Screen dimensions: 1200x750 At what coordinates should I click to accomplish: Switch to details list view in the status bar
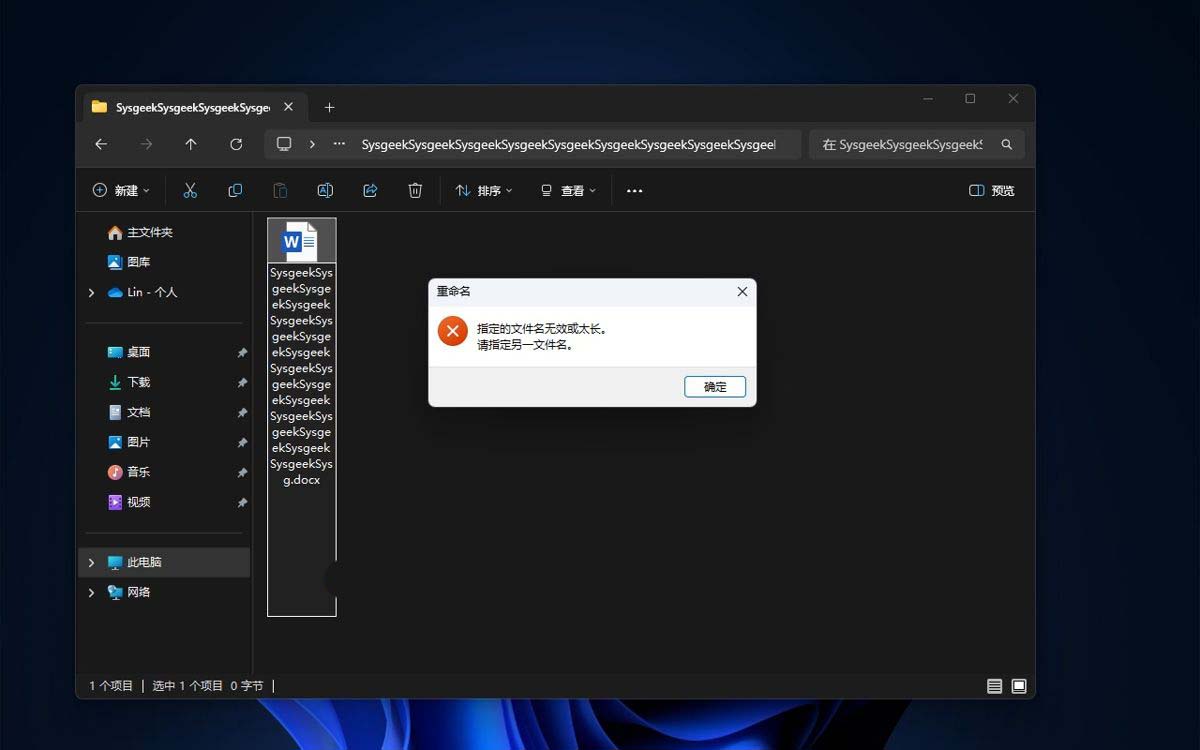point(994,686)
